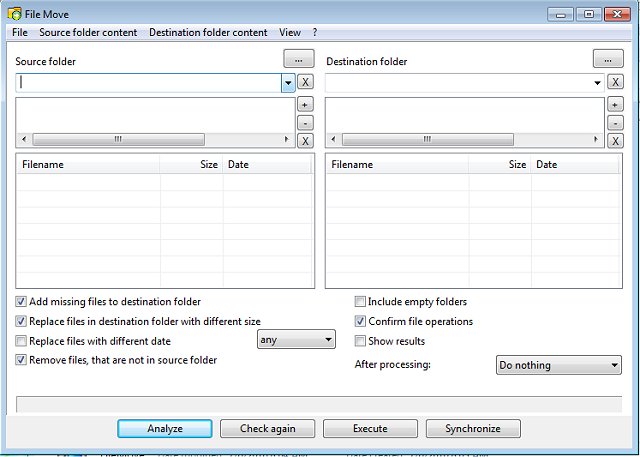Click the Synchronize button
Viewport: 640px width, 457px height.
(474, 428)
